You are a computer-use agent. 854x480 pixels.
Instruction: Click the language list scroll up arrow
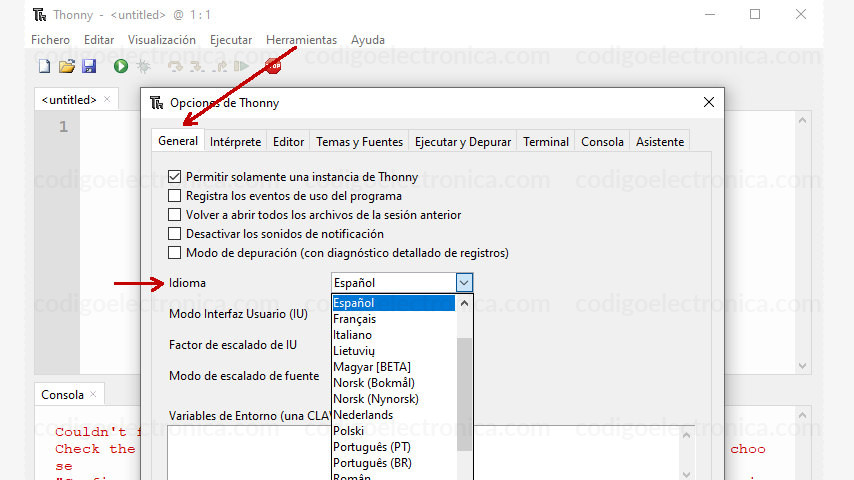(x=464, y=303)
